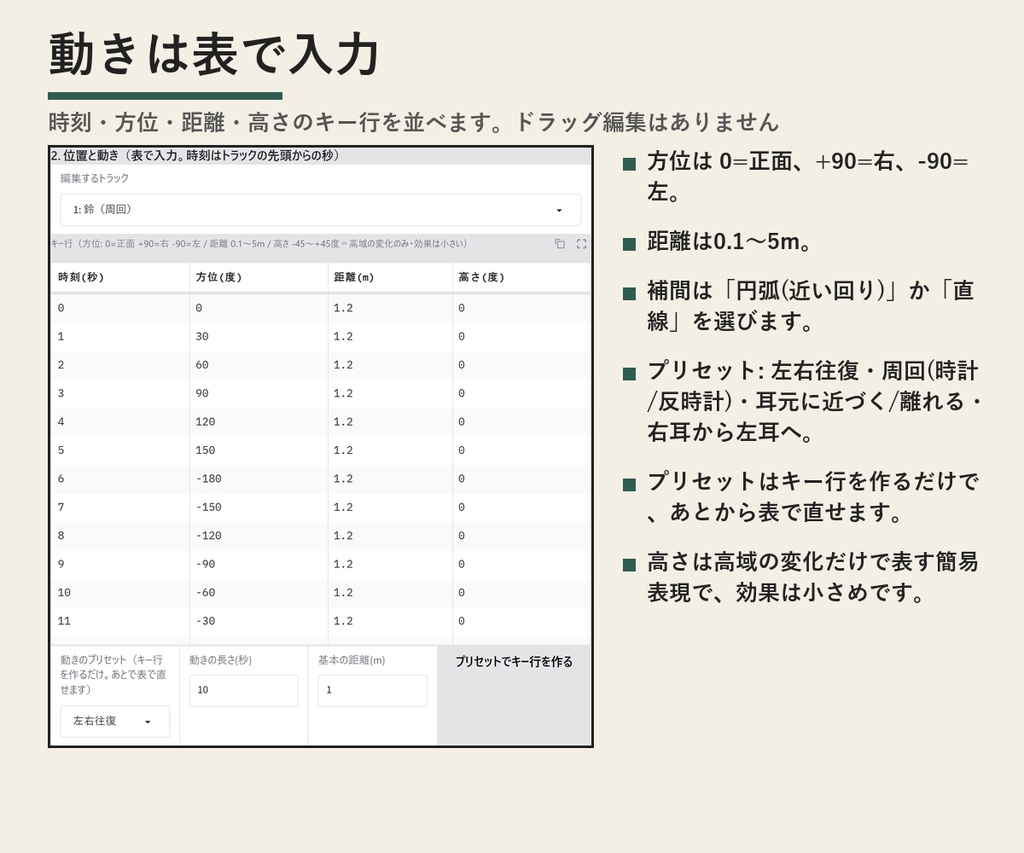The image size is (1024, 853).
Task: Click the 2. 位置と動き section heading
Action: tap(195, 155)
